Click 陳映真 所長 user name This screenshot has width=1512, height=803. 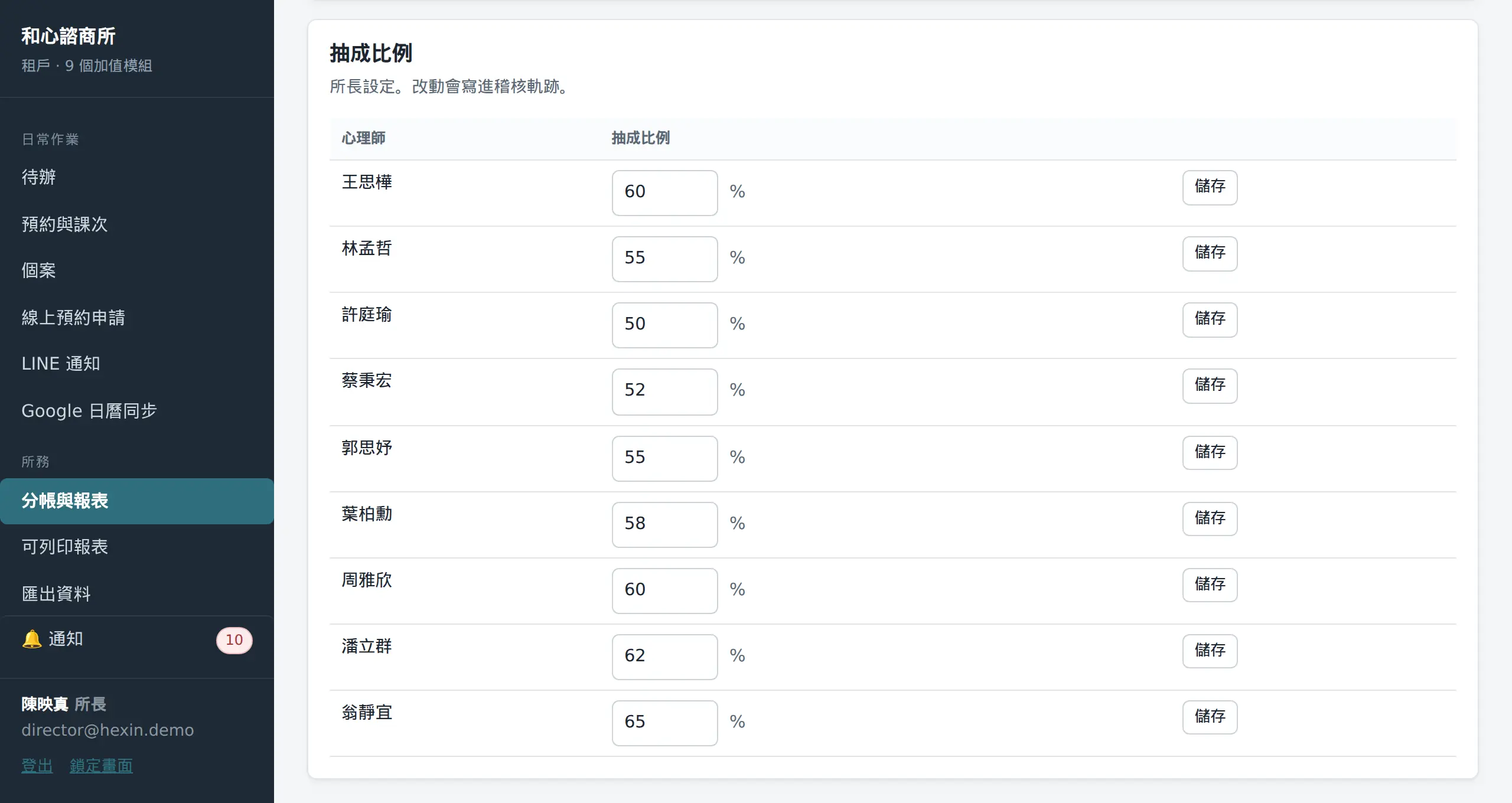(x=64, y=704)
